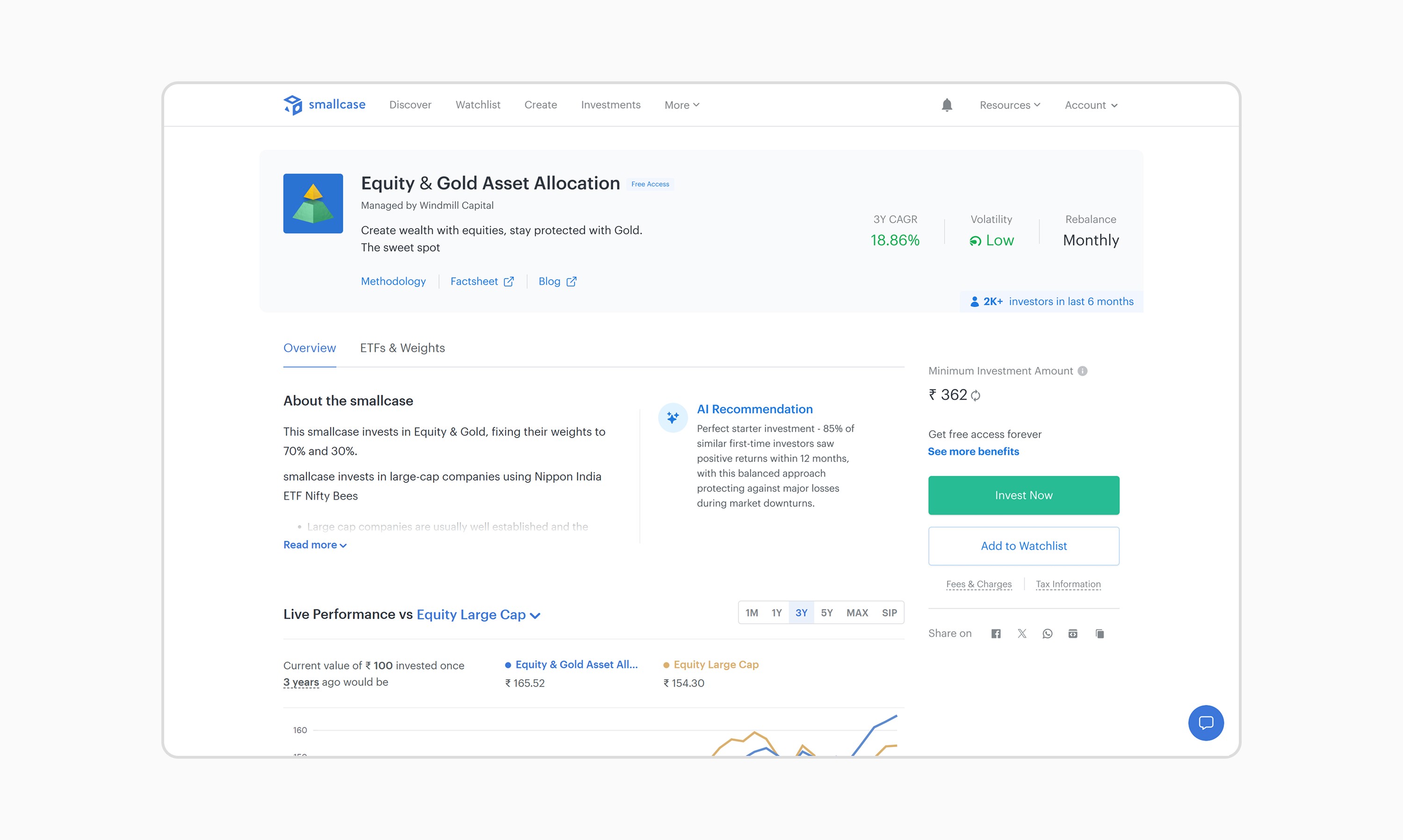Share on WhatsApp
1403x840 pixels.
(1048, 633)
